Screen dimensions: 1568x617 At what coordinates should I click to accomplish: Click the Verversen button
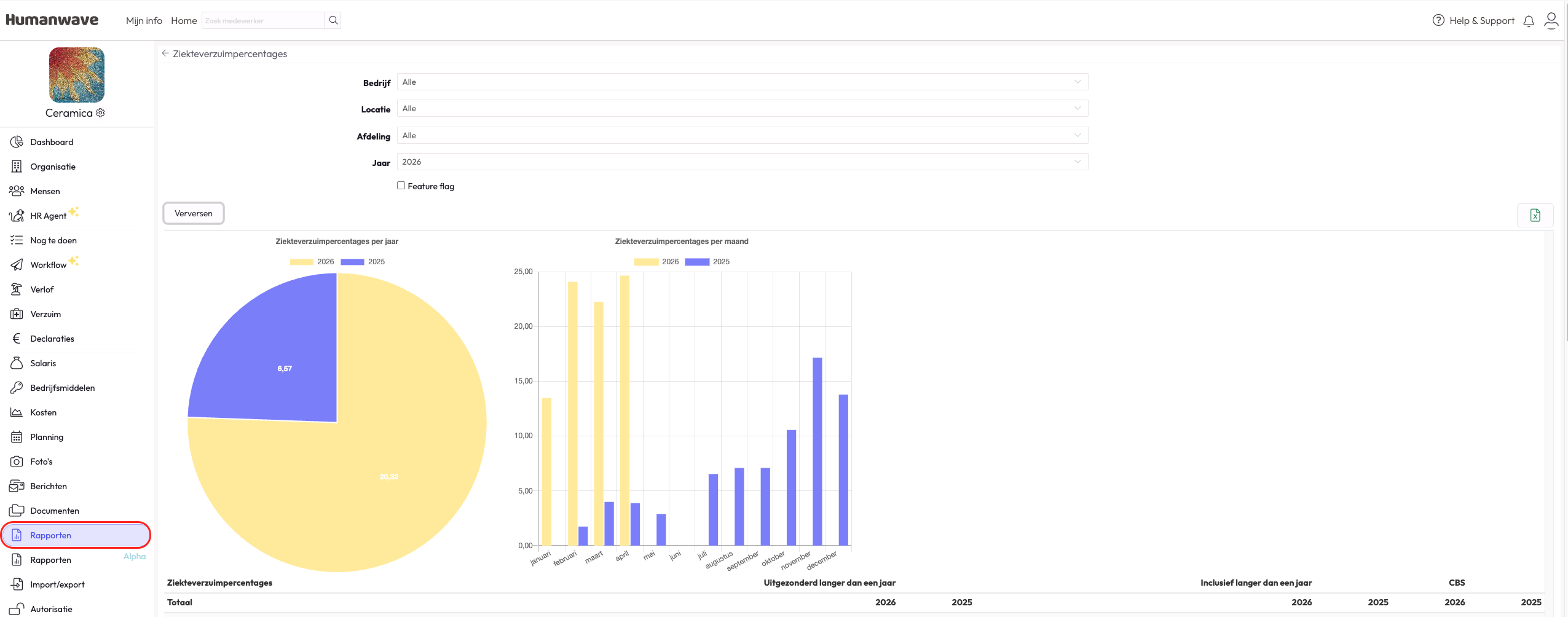point(194,213)
